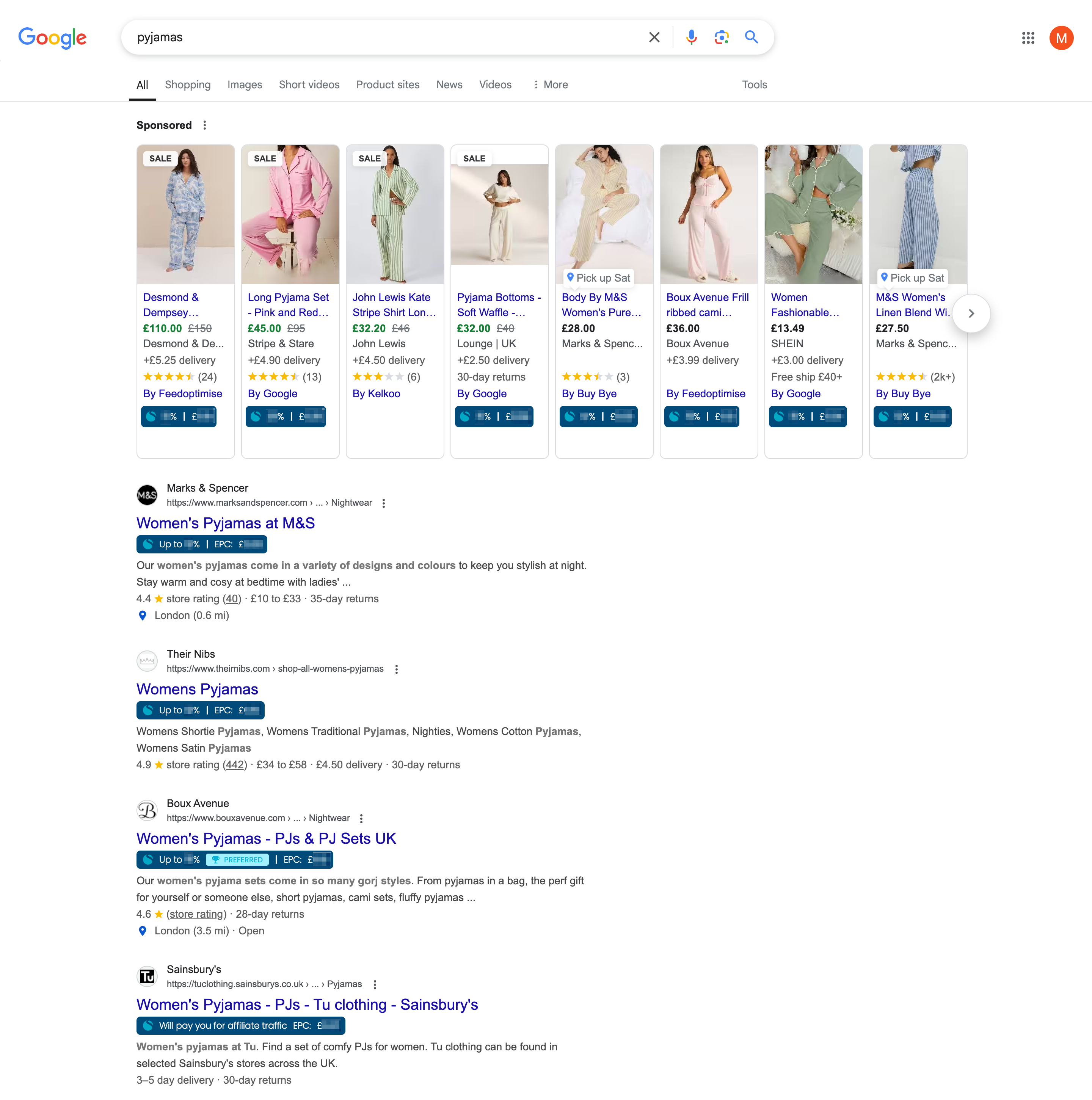Open the pink Boux Avenue cami set image

pyautogui.click(x=709, y=214)
